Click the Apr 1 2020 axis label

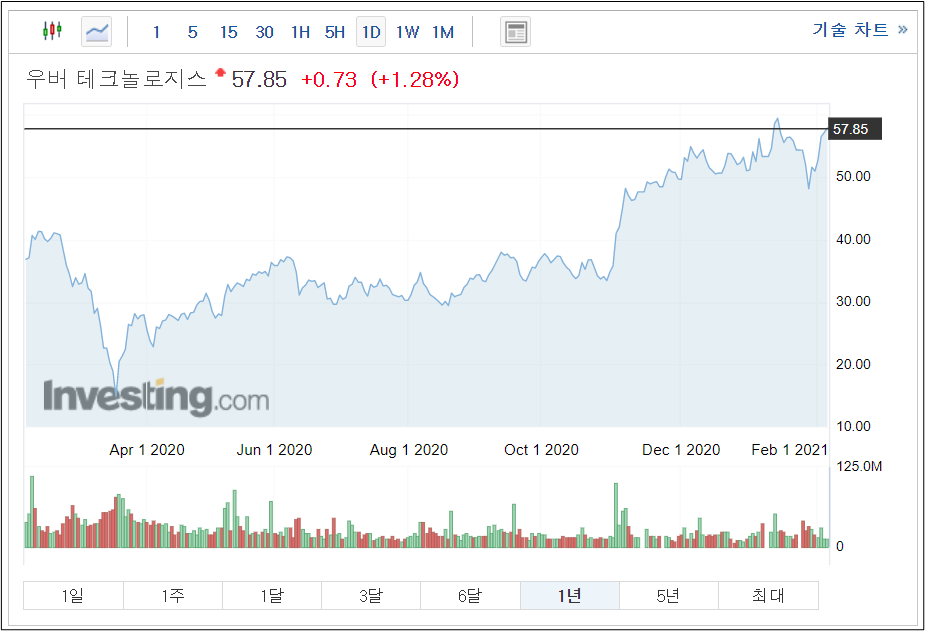(147, 450)
